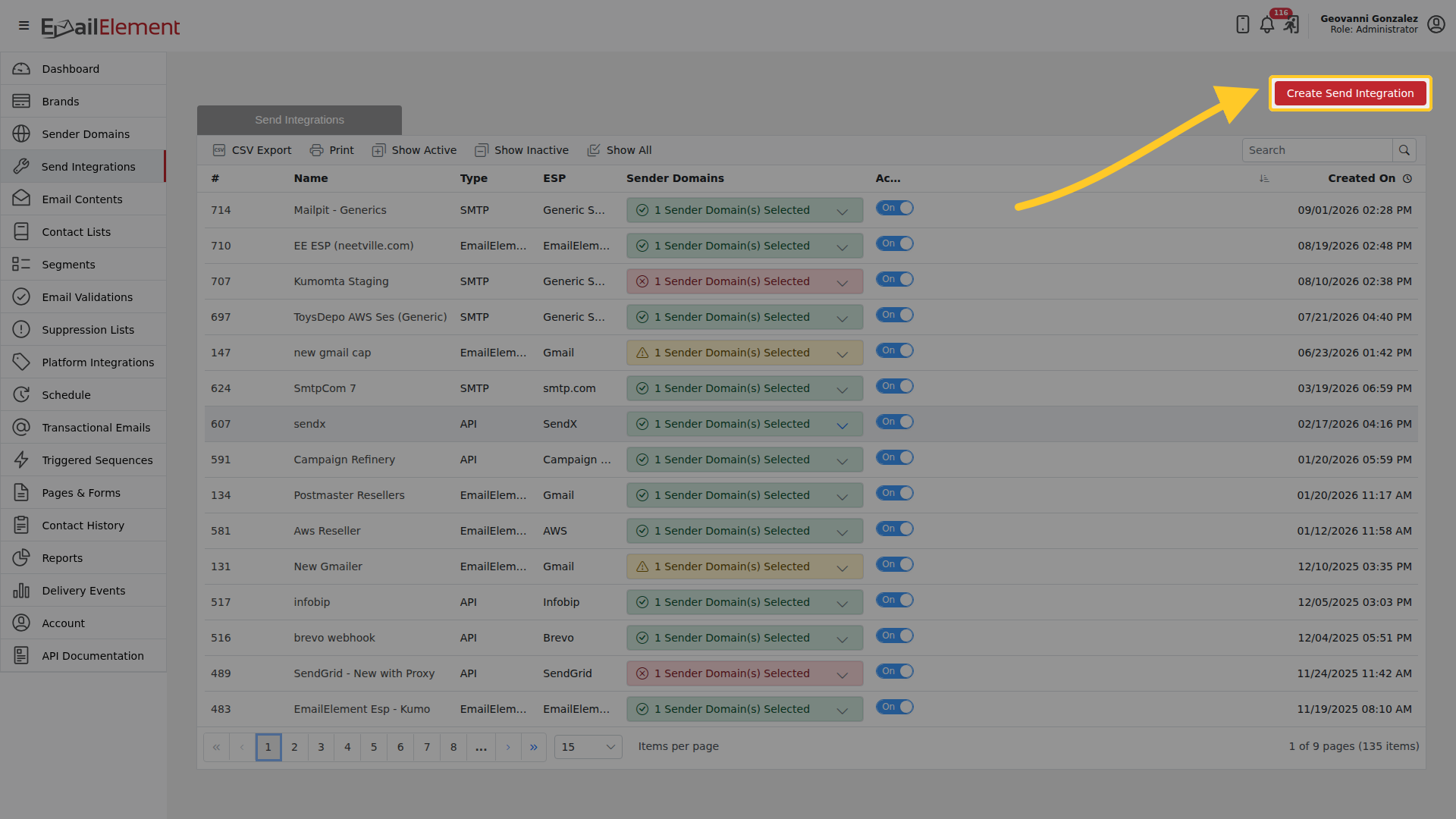Click the Dashboard gauge icon

pos(21,69)
